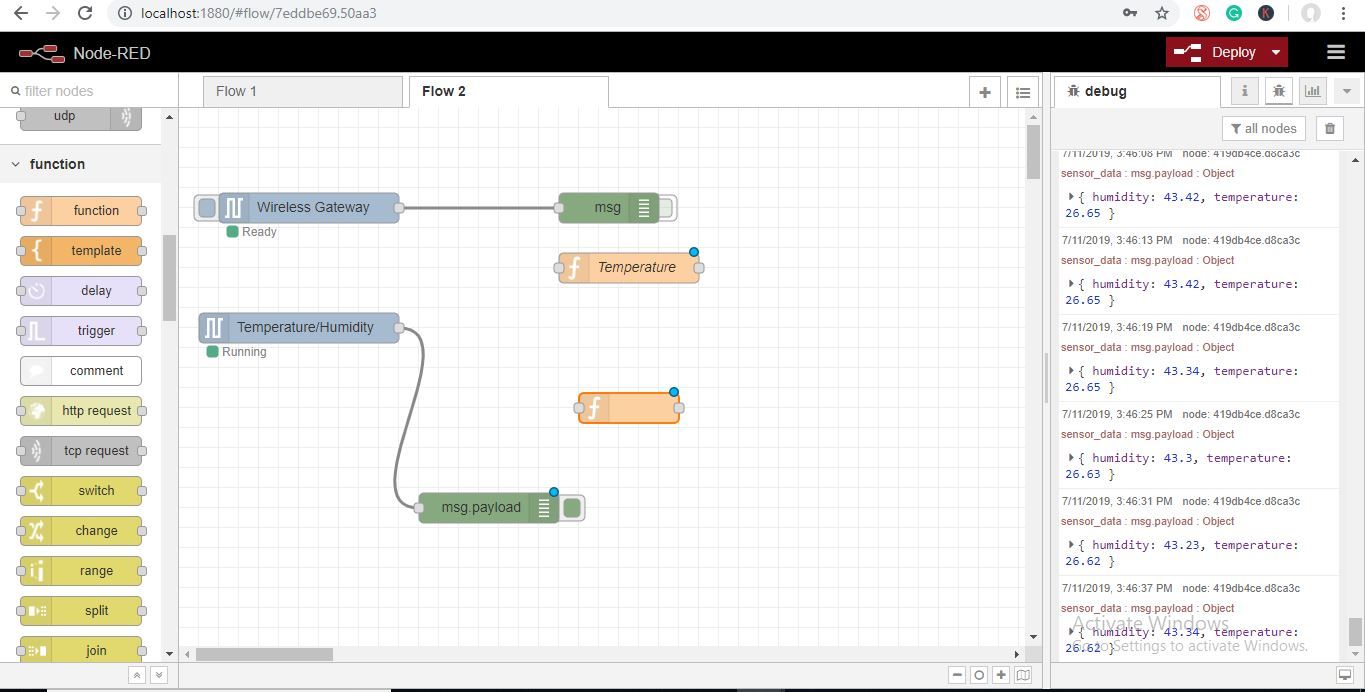The width and height of the screenshot is (1365, 692).
Task: Click node id link at 3:46:25 PM
Action: click(1241, 414)
